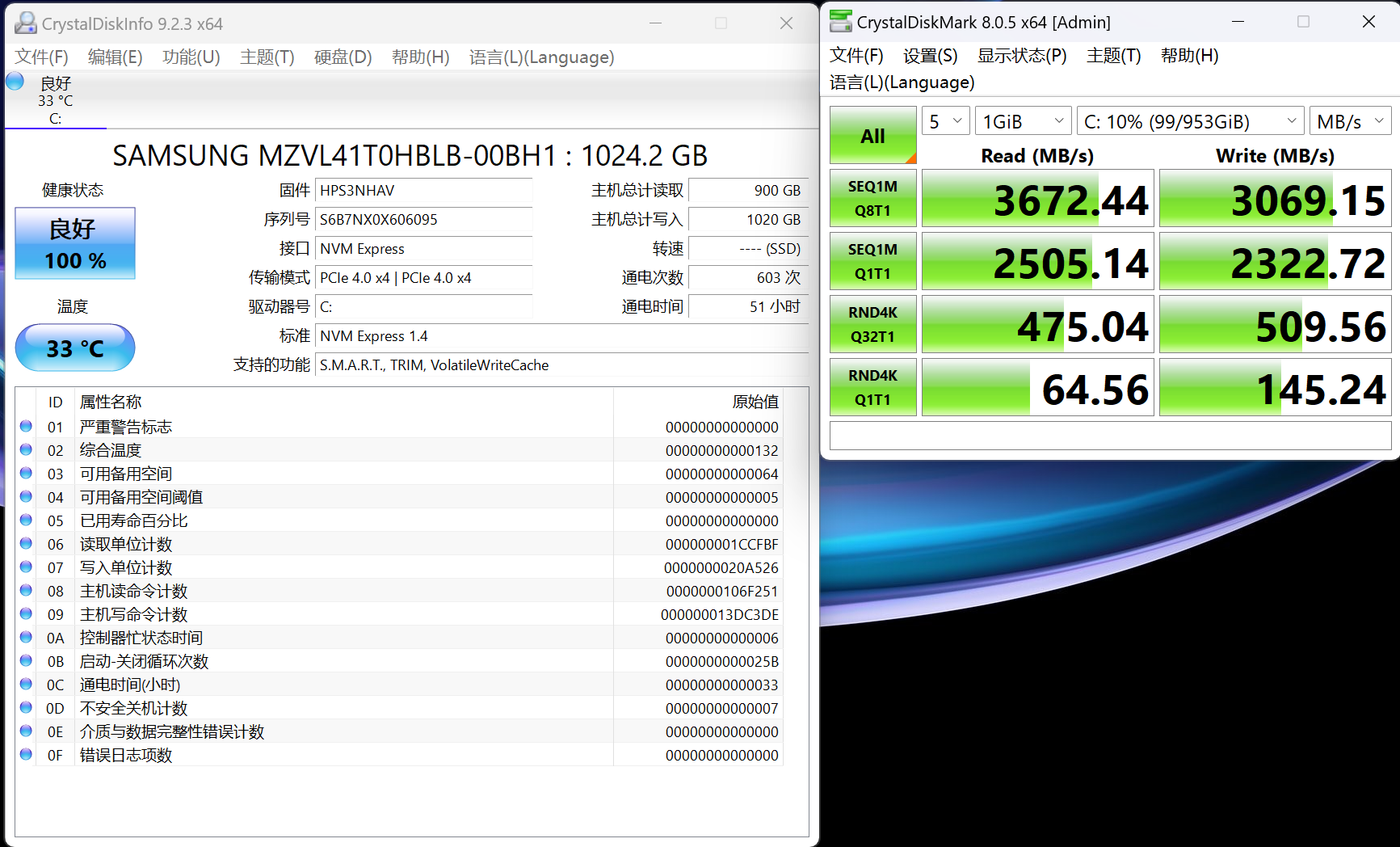The width and height of the screenshot is (1400, 847).
Task: Click status dot for attribute 02 综合温度
Action: 26,449
